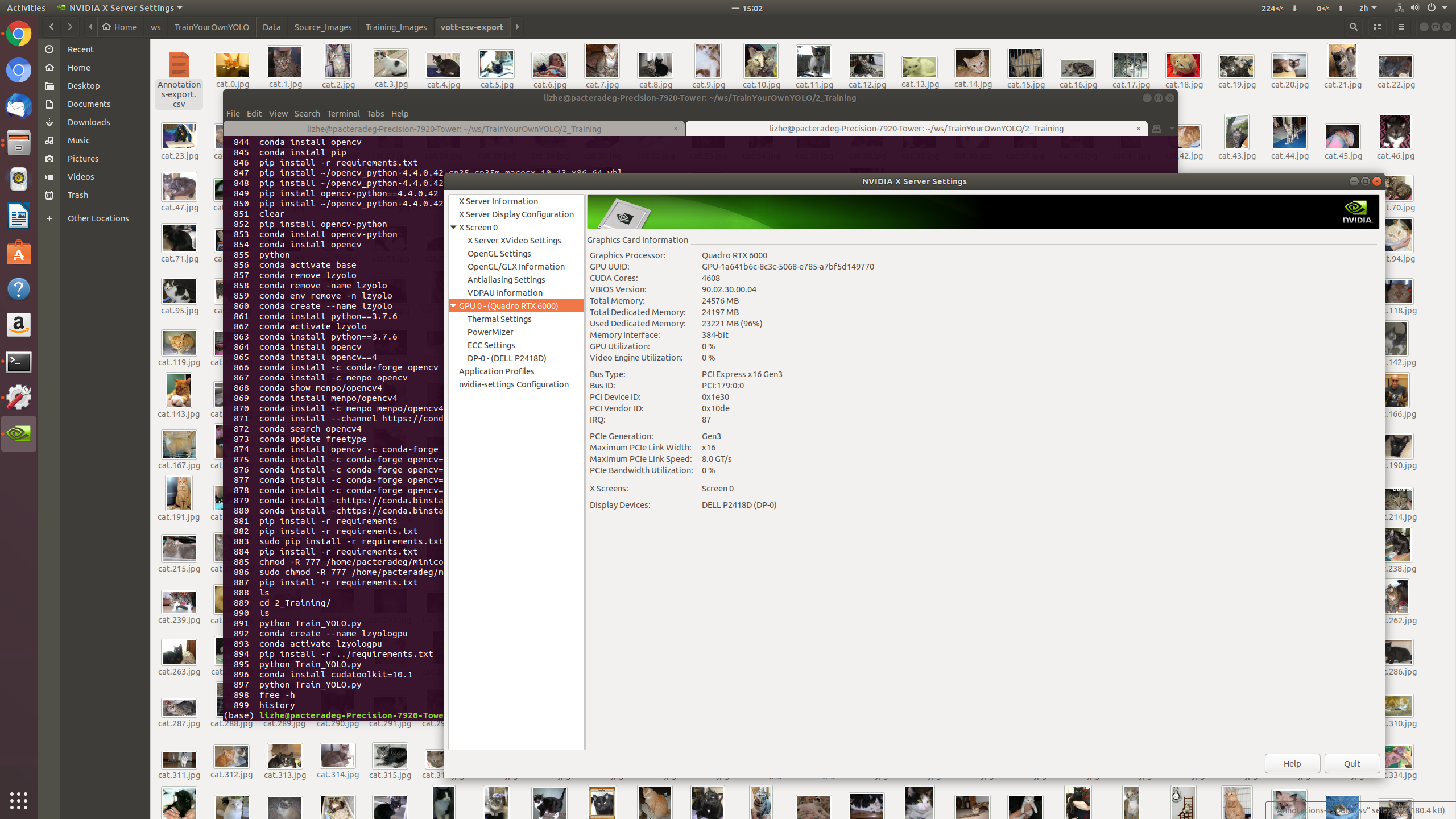Select X Server Display Configuration
Screen dimensions: 1456x819
(516, 214)
